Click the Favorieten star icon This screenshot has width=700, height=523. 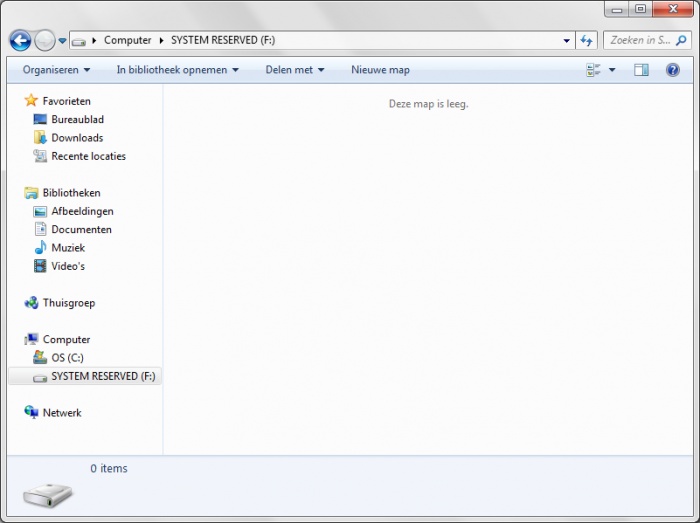31,100
